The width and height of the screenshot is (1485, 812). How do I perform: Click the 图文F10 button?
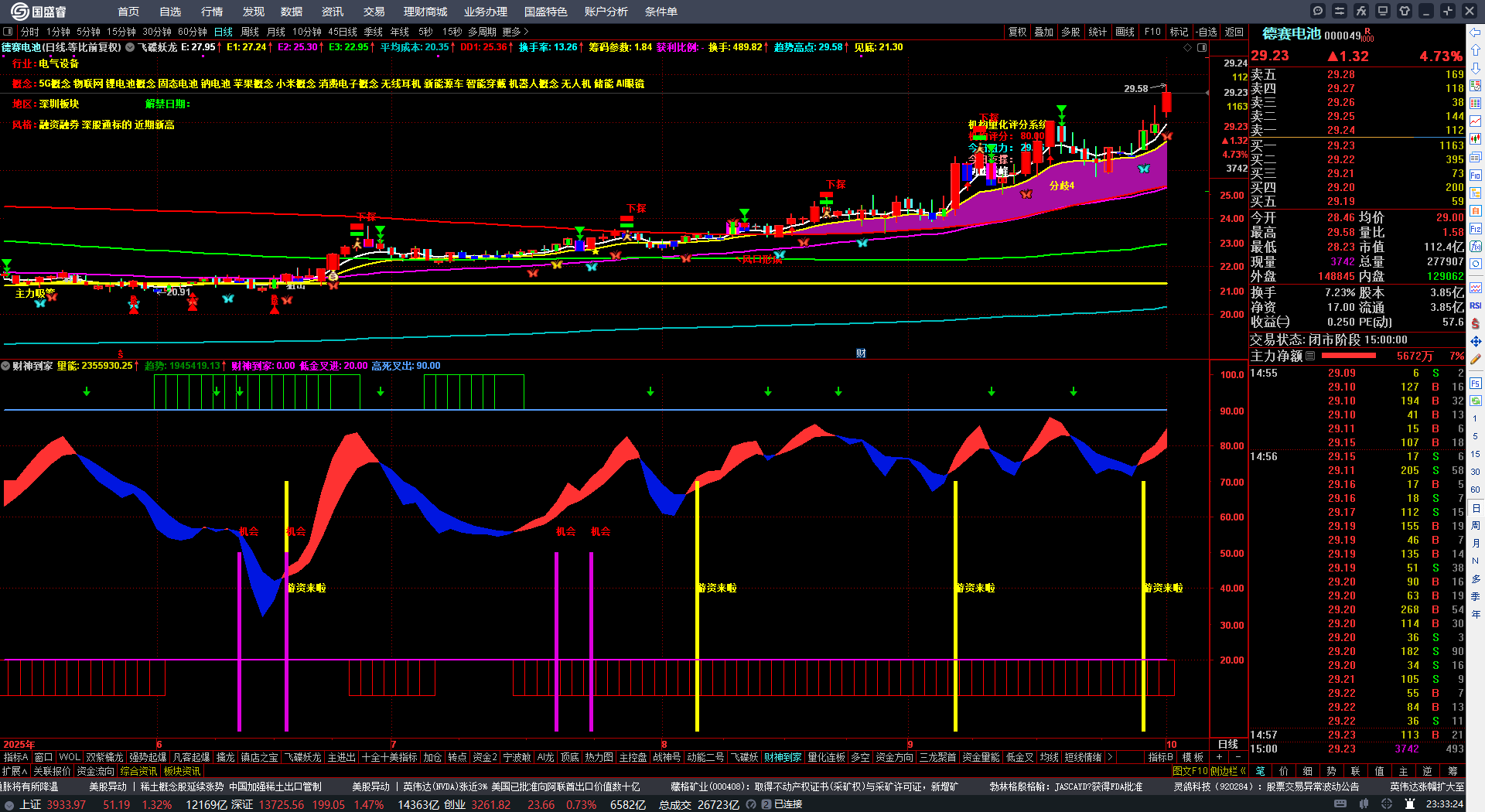[1190, 771]
